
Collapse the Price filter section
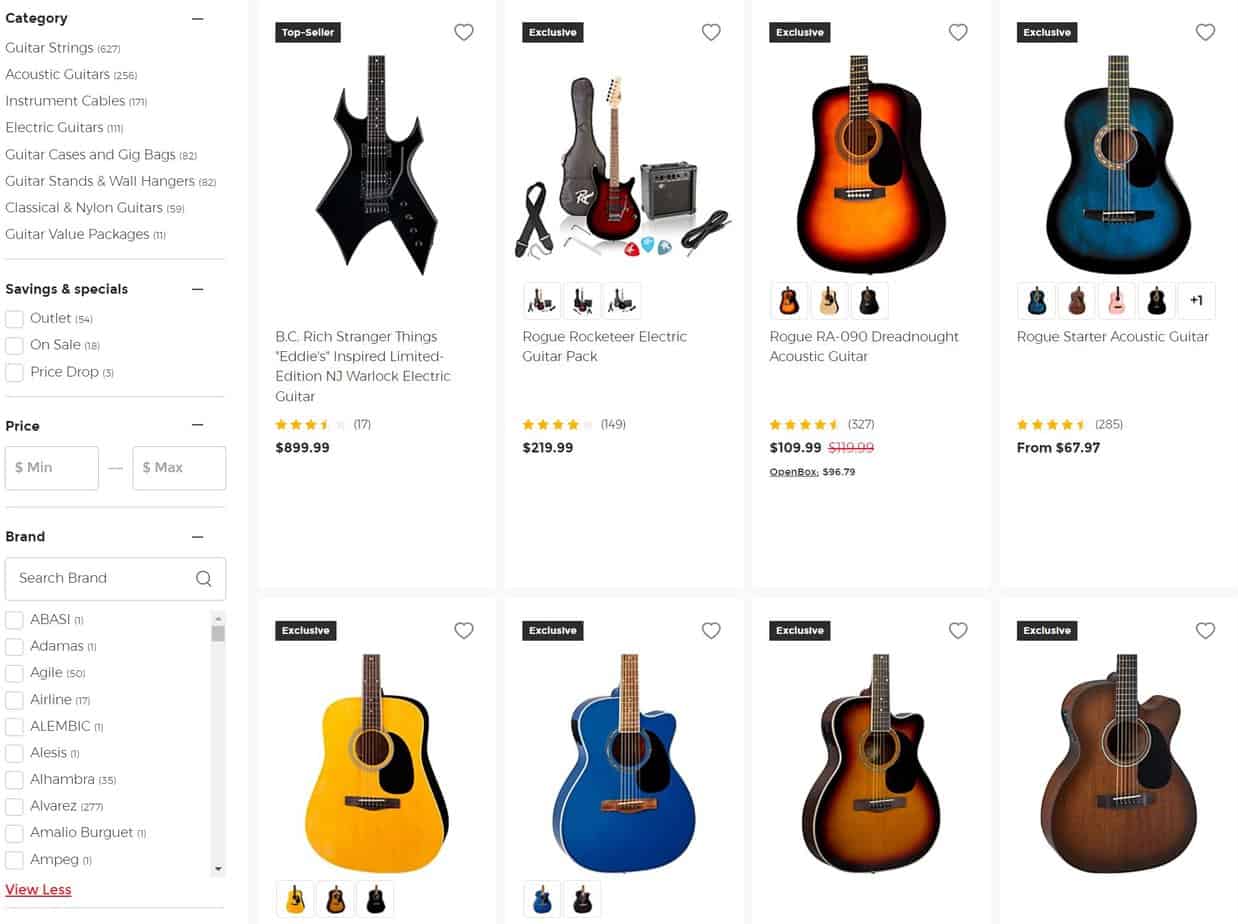[197, 426]
